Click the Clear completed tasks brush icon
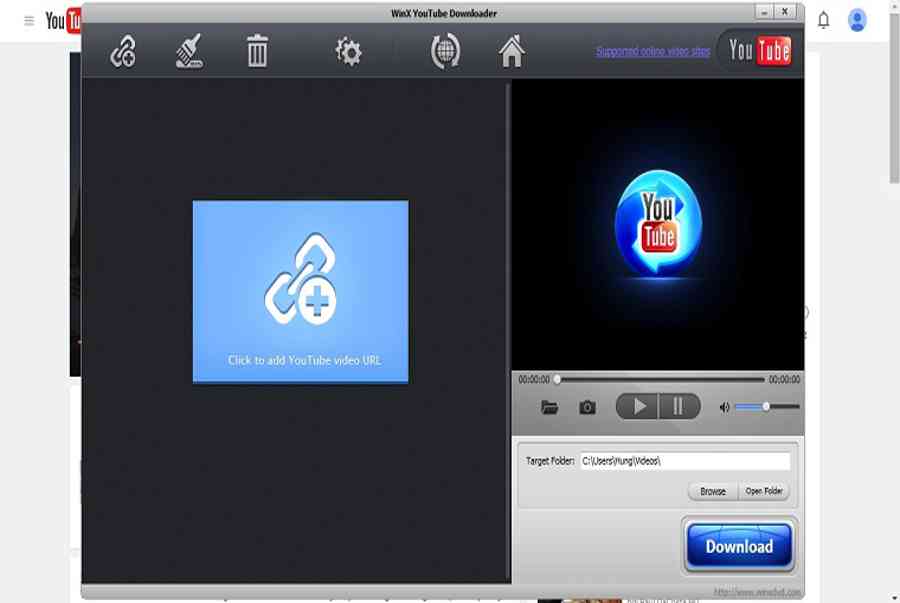 [189, 52]
